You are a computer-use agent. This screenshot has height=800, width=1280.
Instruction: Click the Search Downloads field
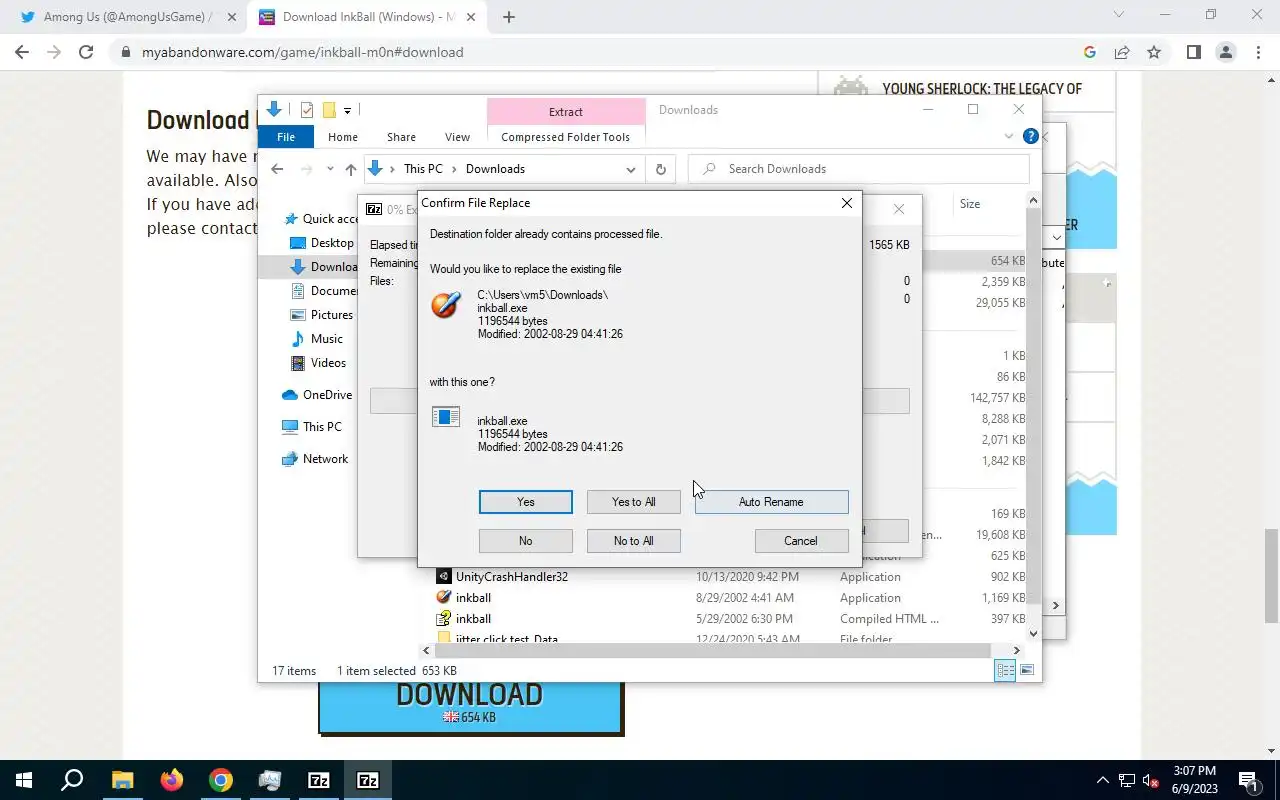(859, 169)
